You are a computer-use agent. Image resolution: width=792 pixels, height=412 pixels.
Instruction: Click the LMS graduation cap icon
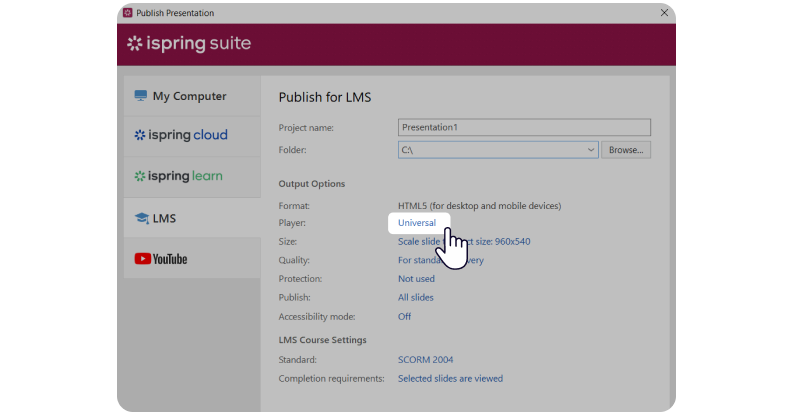coord(142,218)
